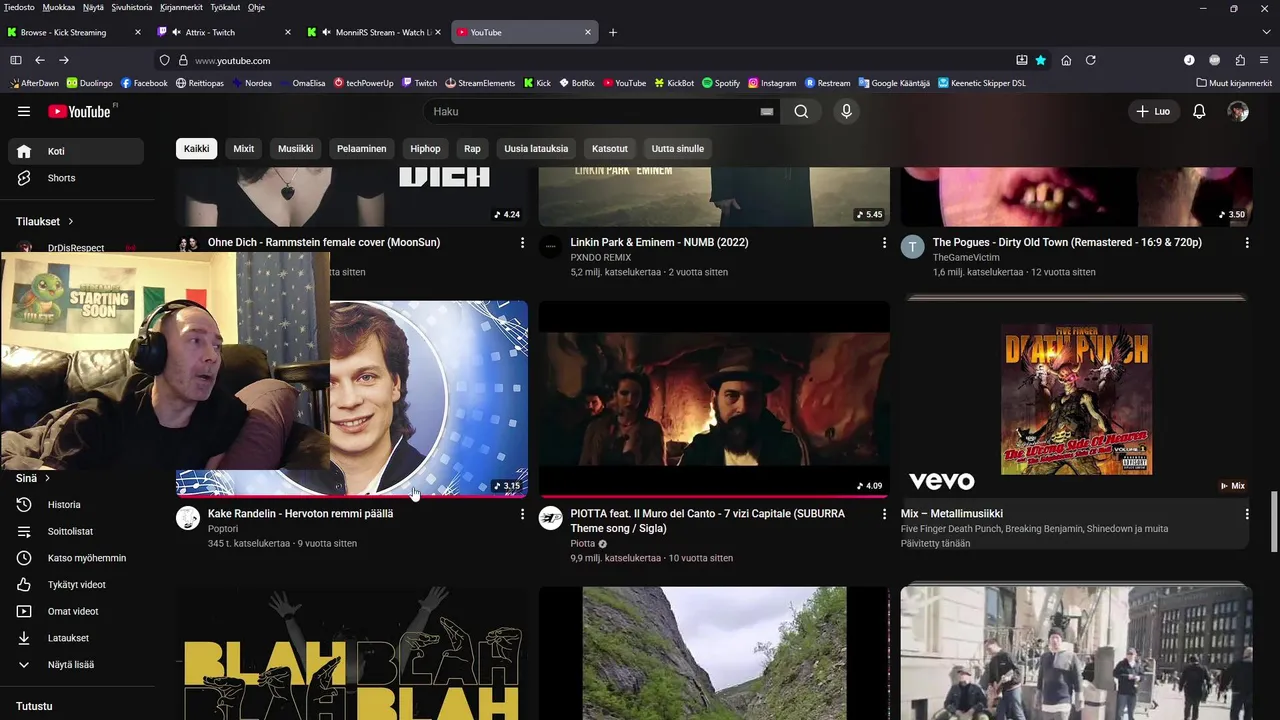The width and height of the screenshot is (1280, 720).
Task: Reload the page
Action: click(x=1091, y=60)
